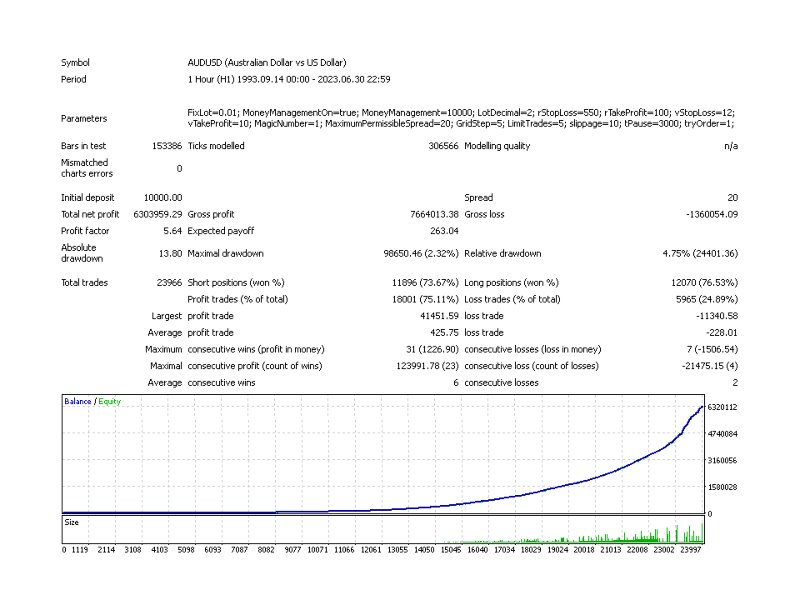This screenshot has height=600, width=800.
Task: Click the 6320112 value on chart axis
Action: coord(722,407)
